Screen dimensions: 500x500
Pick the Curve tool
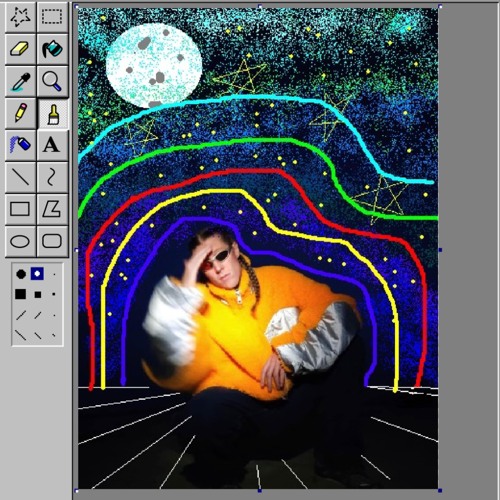(52, 177)
